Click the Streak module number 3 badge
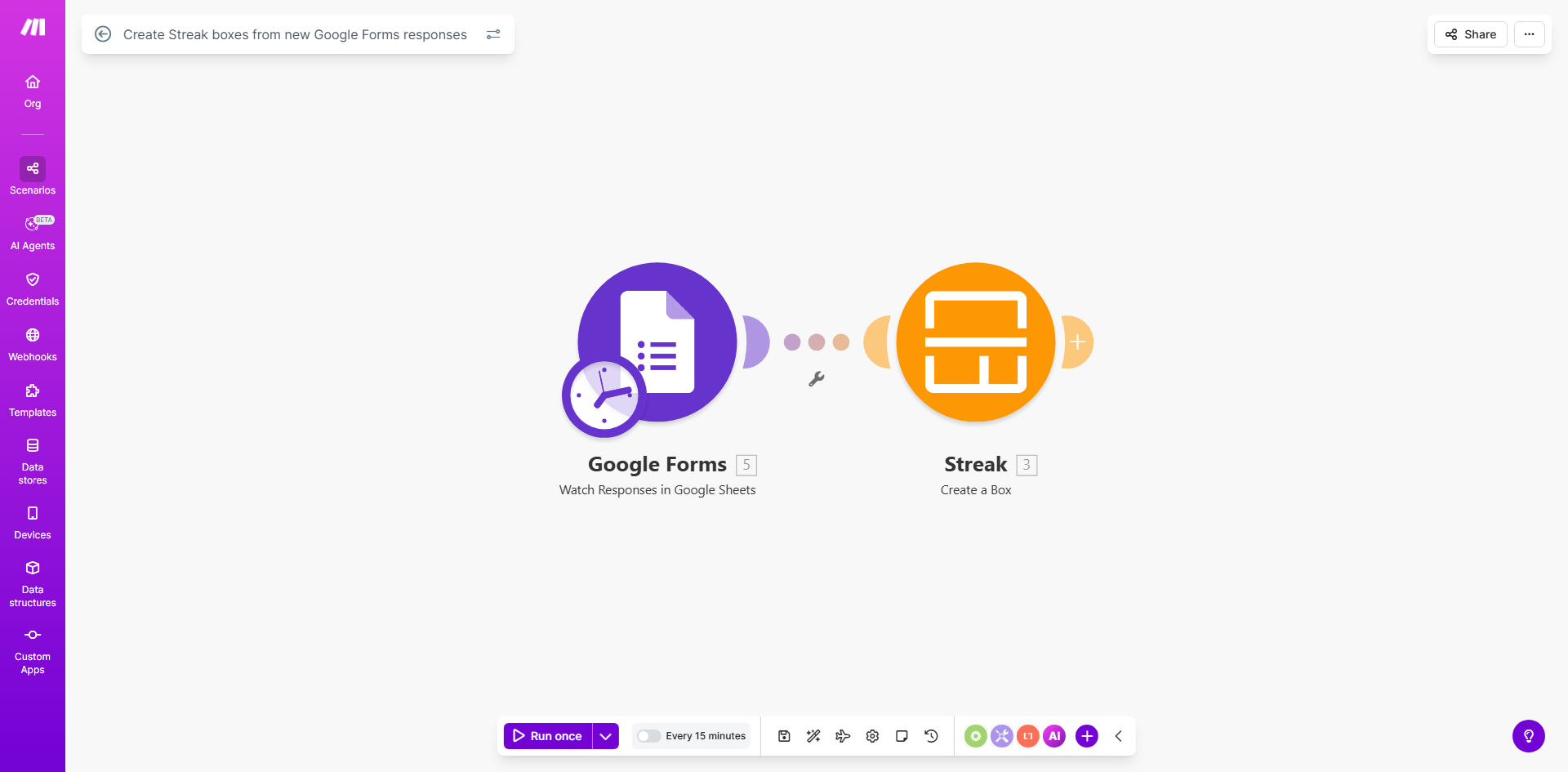 pyautogui.click(x=1027, y=465)
